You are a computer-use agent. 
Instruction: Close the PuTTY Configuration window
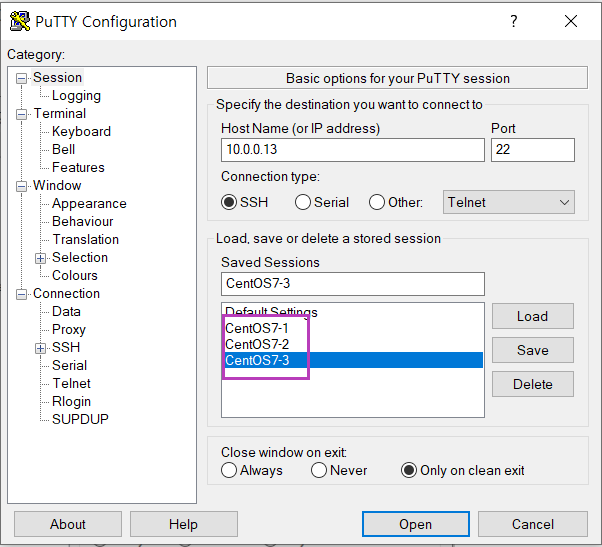pyautogui.click(x=571, y=21)
